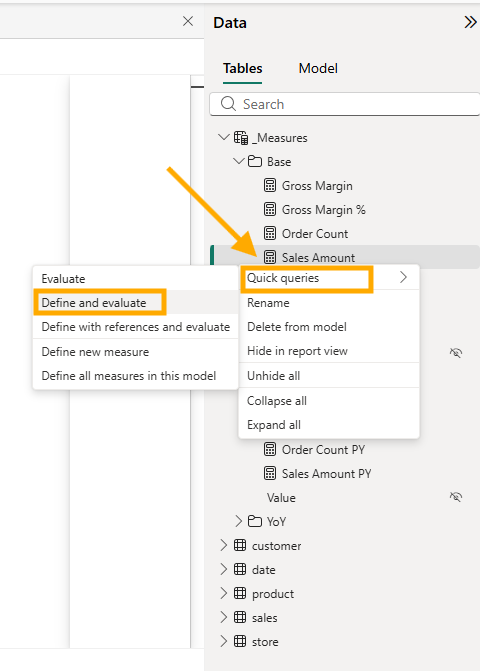The image size is (480, 671).
Task: Choose Define with references and evaluate
Action: tap(135, 327)
